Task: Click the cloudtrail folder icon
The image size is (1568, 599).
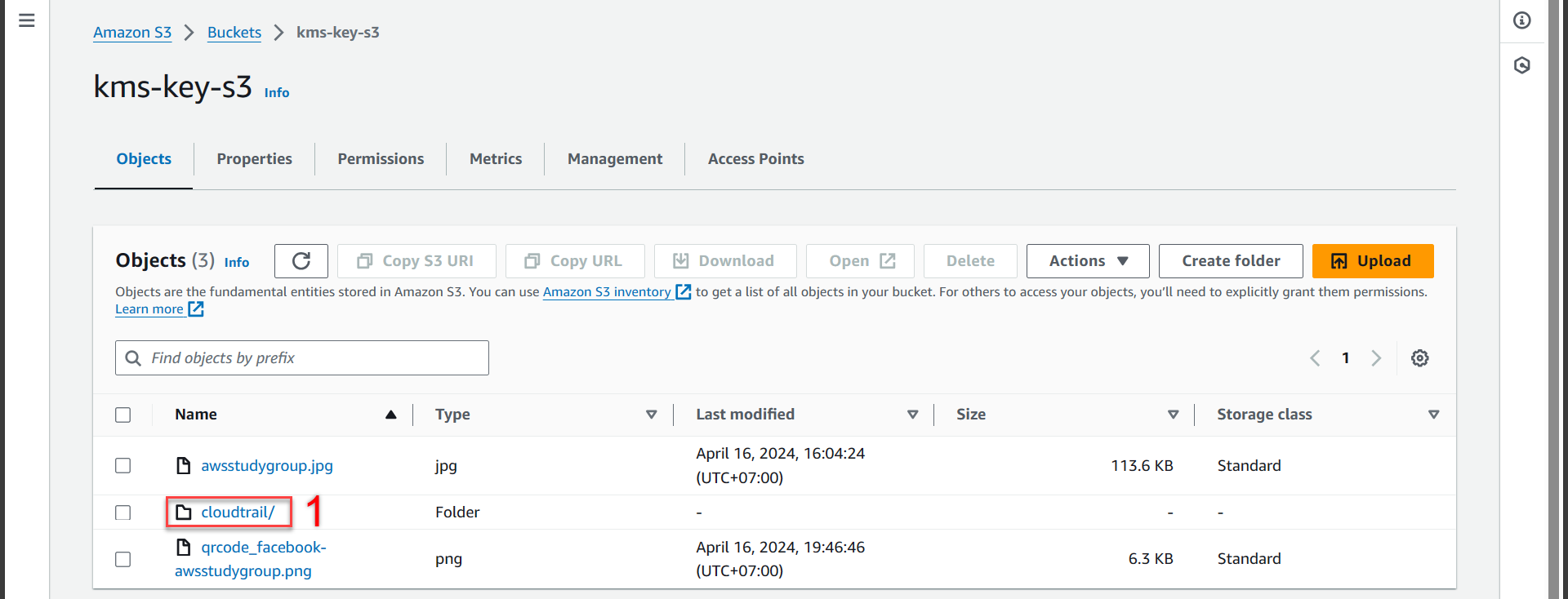Action: (x=184, y=512)
